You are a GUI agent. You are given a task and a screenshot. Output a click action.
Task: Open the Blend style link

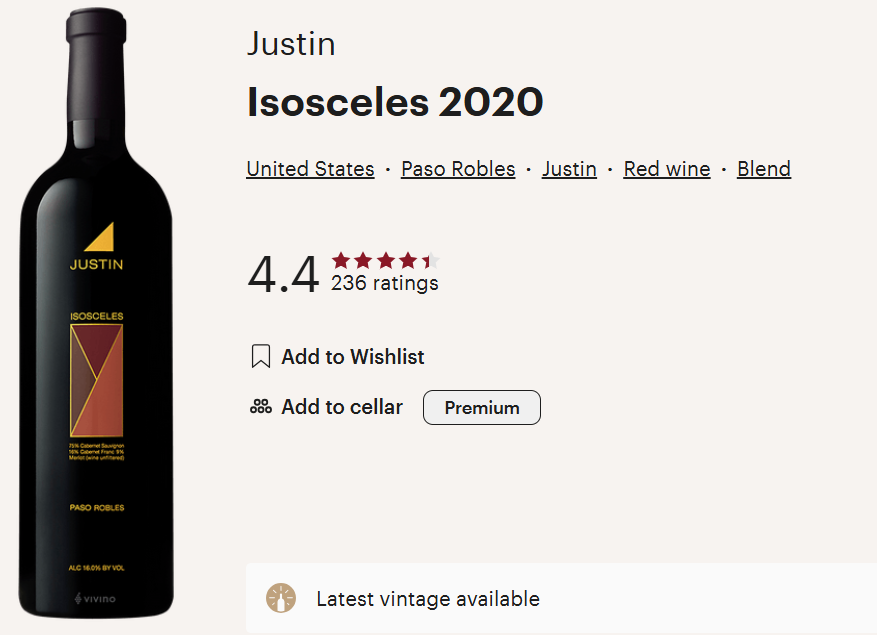pos(763,169)
